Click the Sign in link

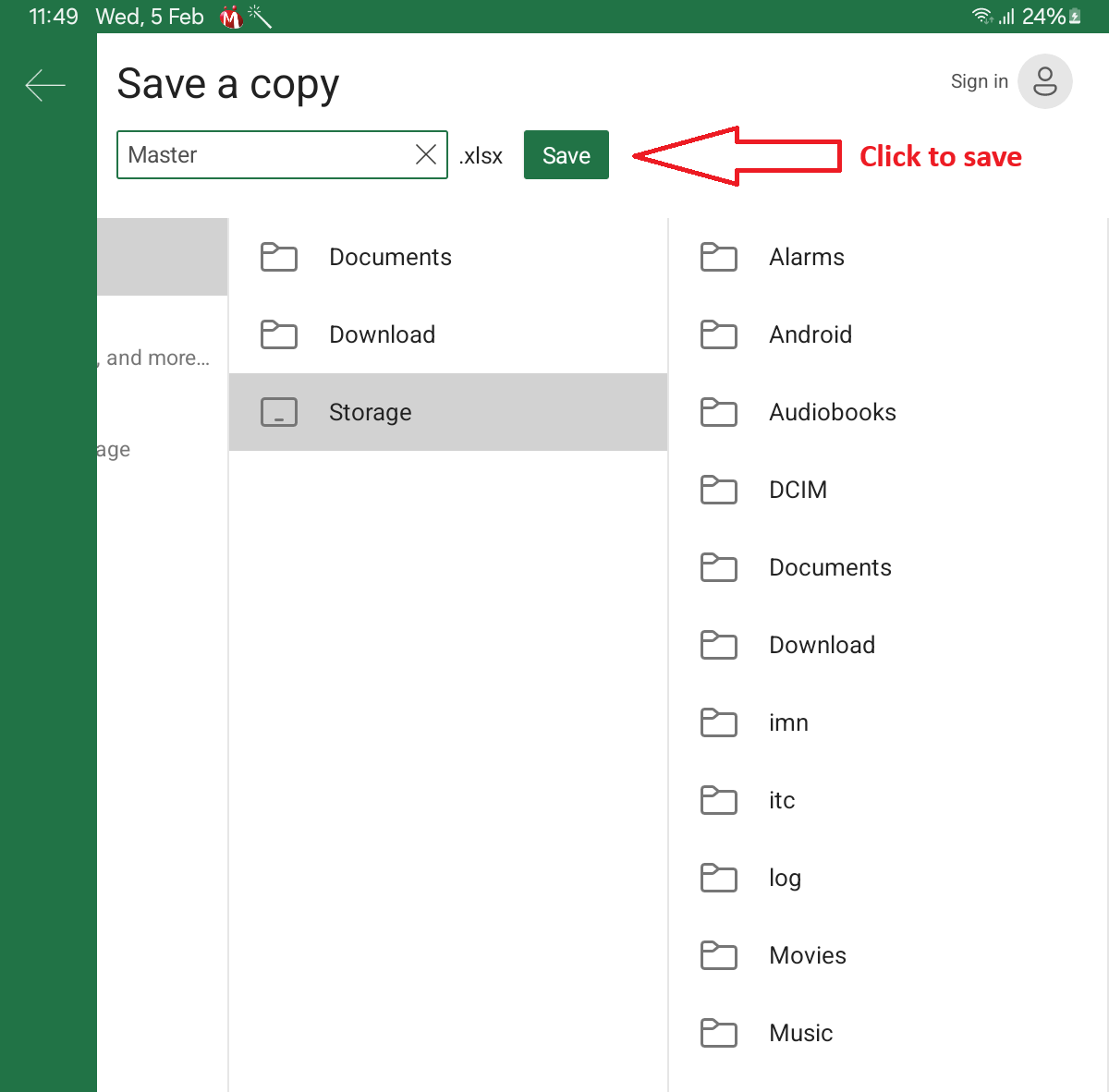point(980,81)
